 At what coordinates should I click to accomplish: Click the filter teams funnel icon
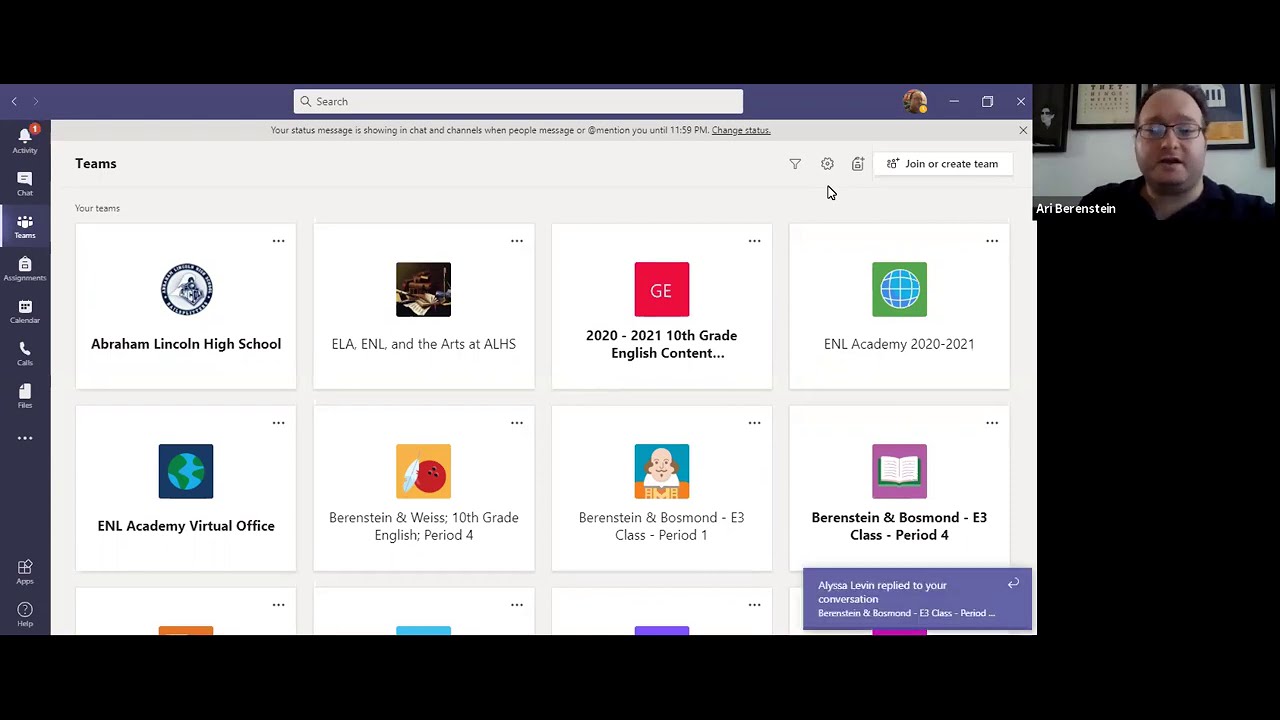[x=795, y=164]
